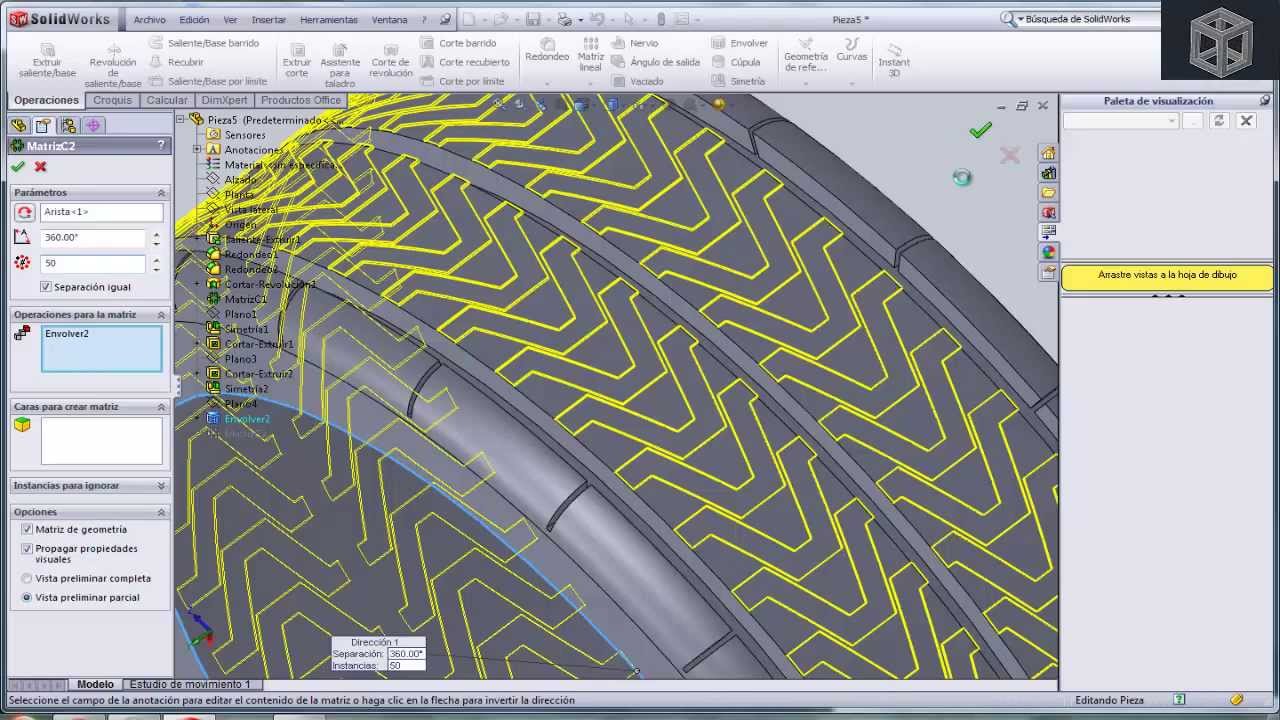Click the reverse direction icon beside Arista<1>

24,212
